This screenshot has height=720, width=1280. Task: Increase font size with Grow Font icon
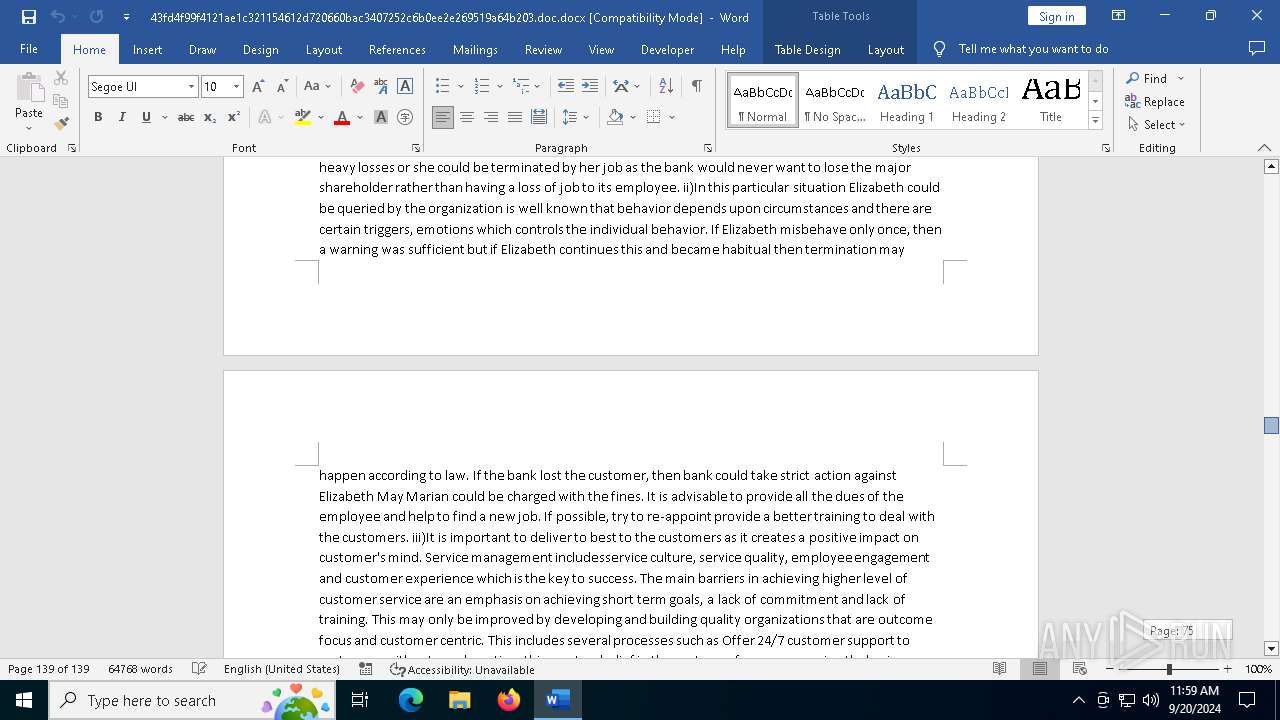pyautogui.click(x=258, y=87)
